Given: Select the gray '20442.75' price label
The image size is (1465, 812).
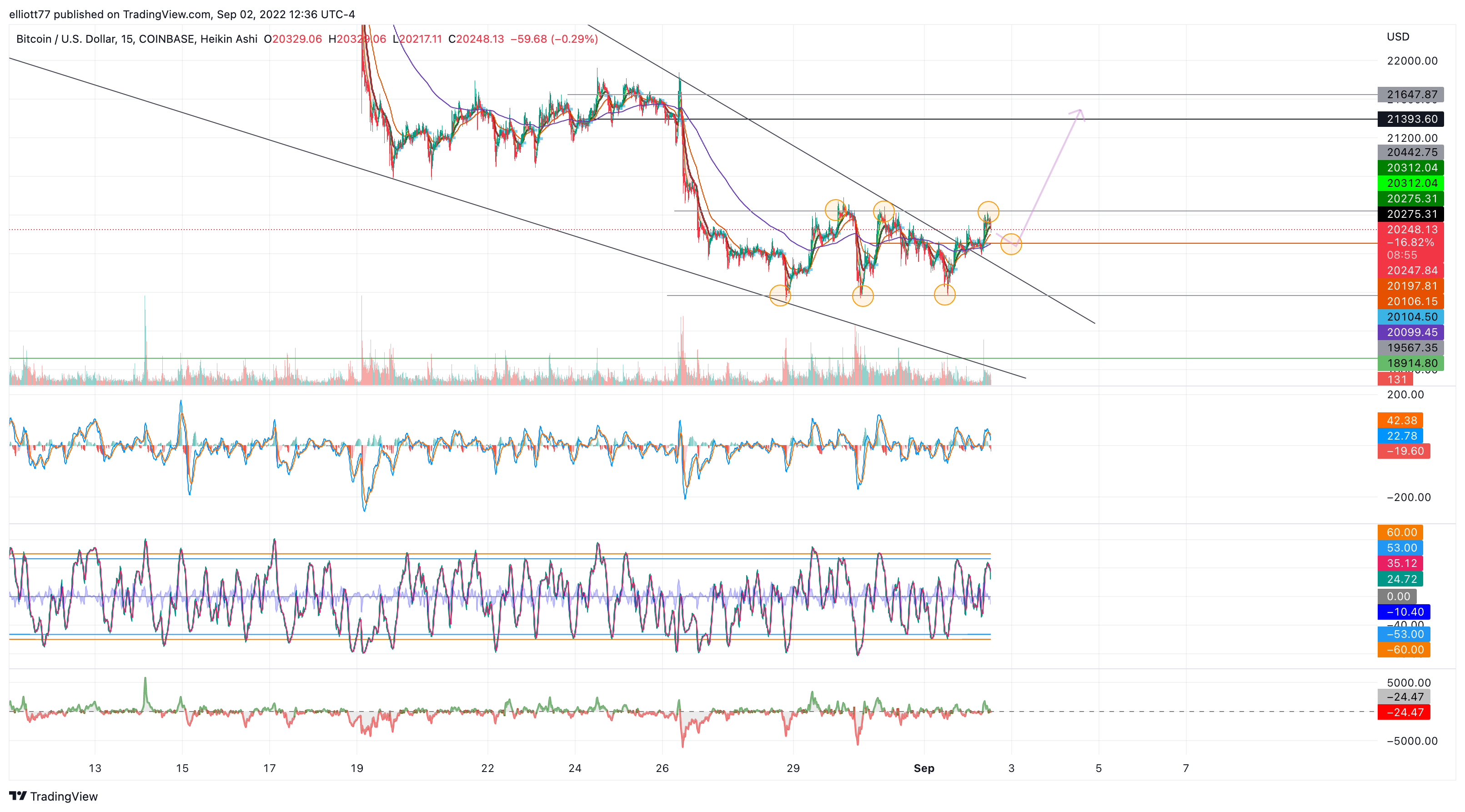Looking at the screenshot, I should [1410, 152].
